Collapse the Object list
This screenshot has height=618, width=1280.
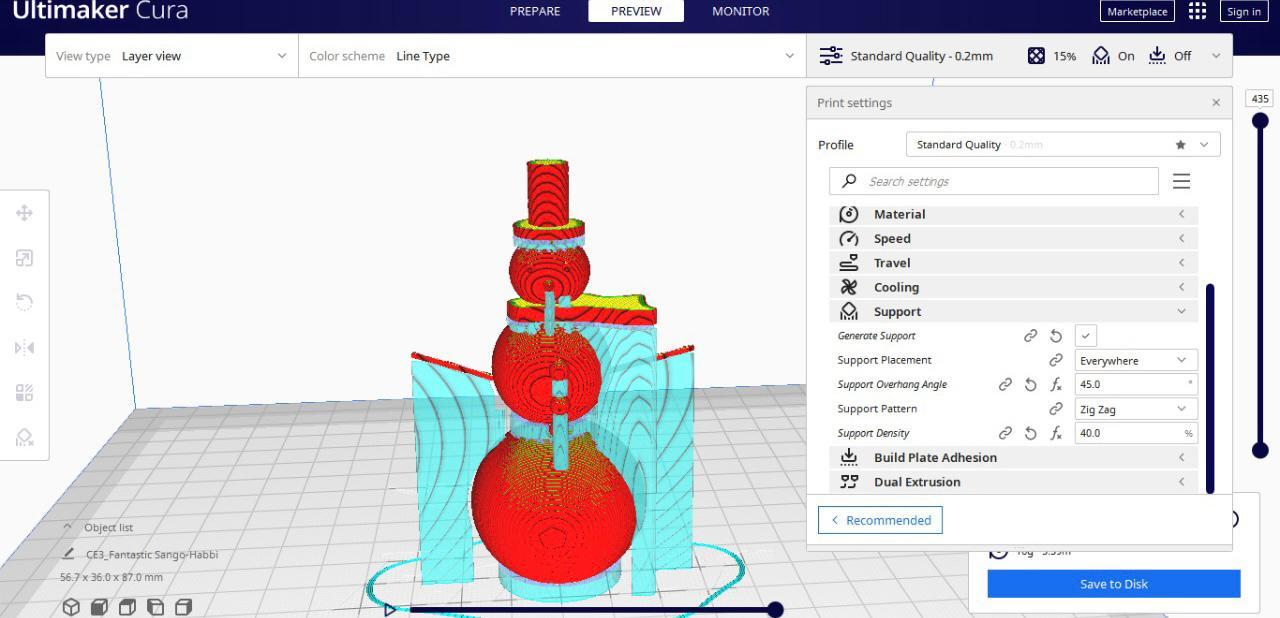coord(68,527)
